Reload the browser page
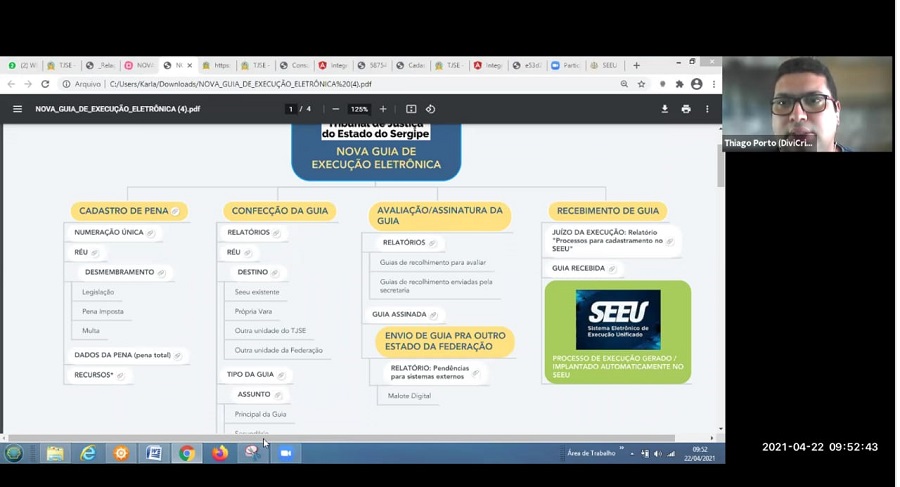Viewport: 900px width, 487px height. [45, 85]
